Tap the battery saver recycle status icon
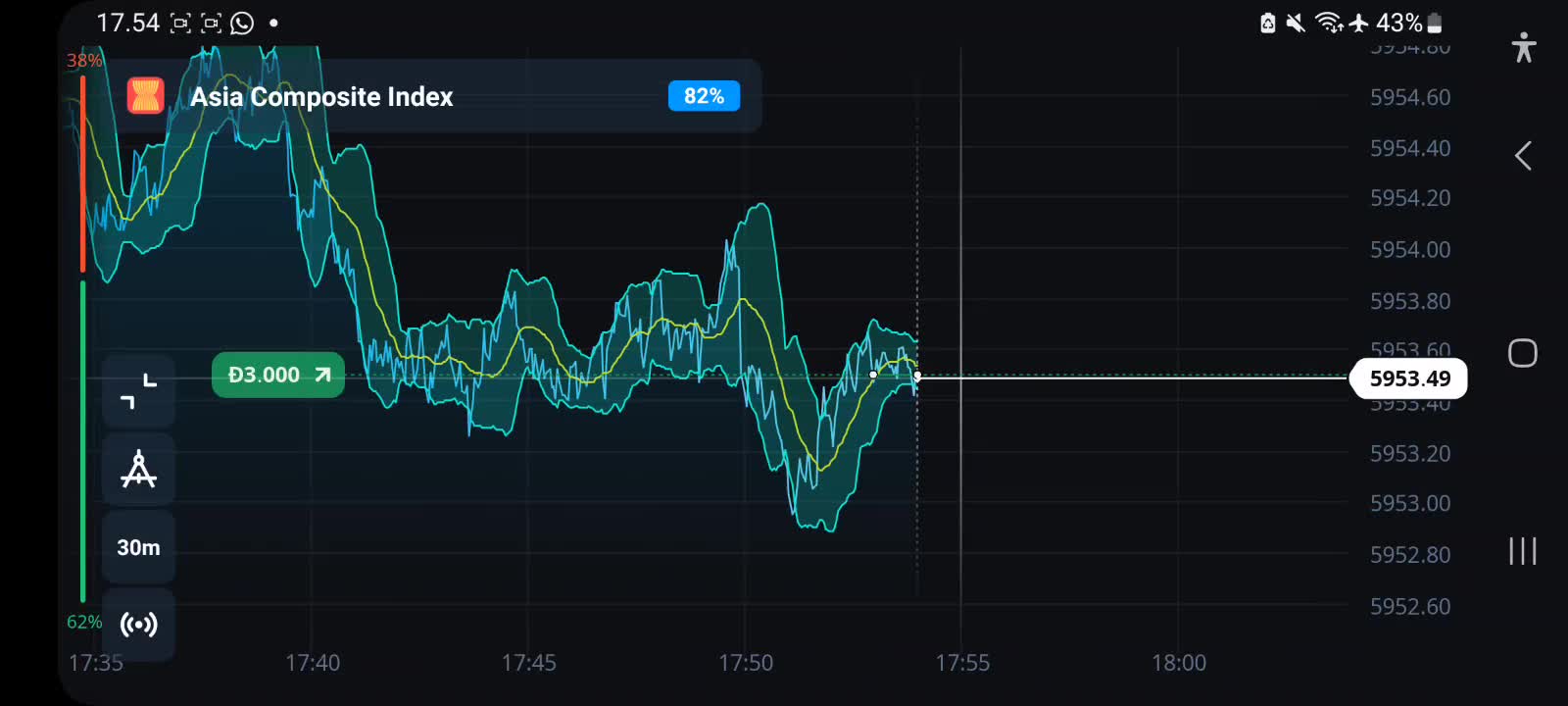The height and width of the screenshot is (706, 1568). pyautogui.click(x=1267, y=23)
